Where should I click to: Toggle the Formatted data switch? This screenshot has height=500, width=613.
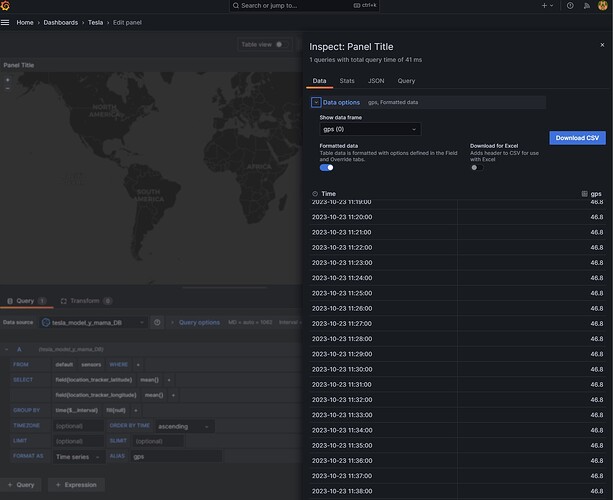[327, 167]
